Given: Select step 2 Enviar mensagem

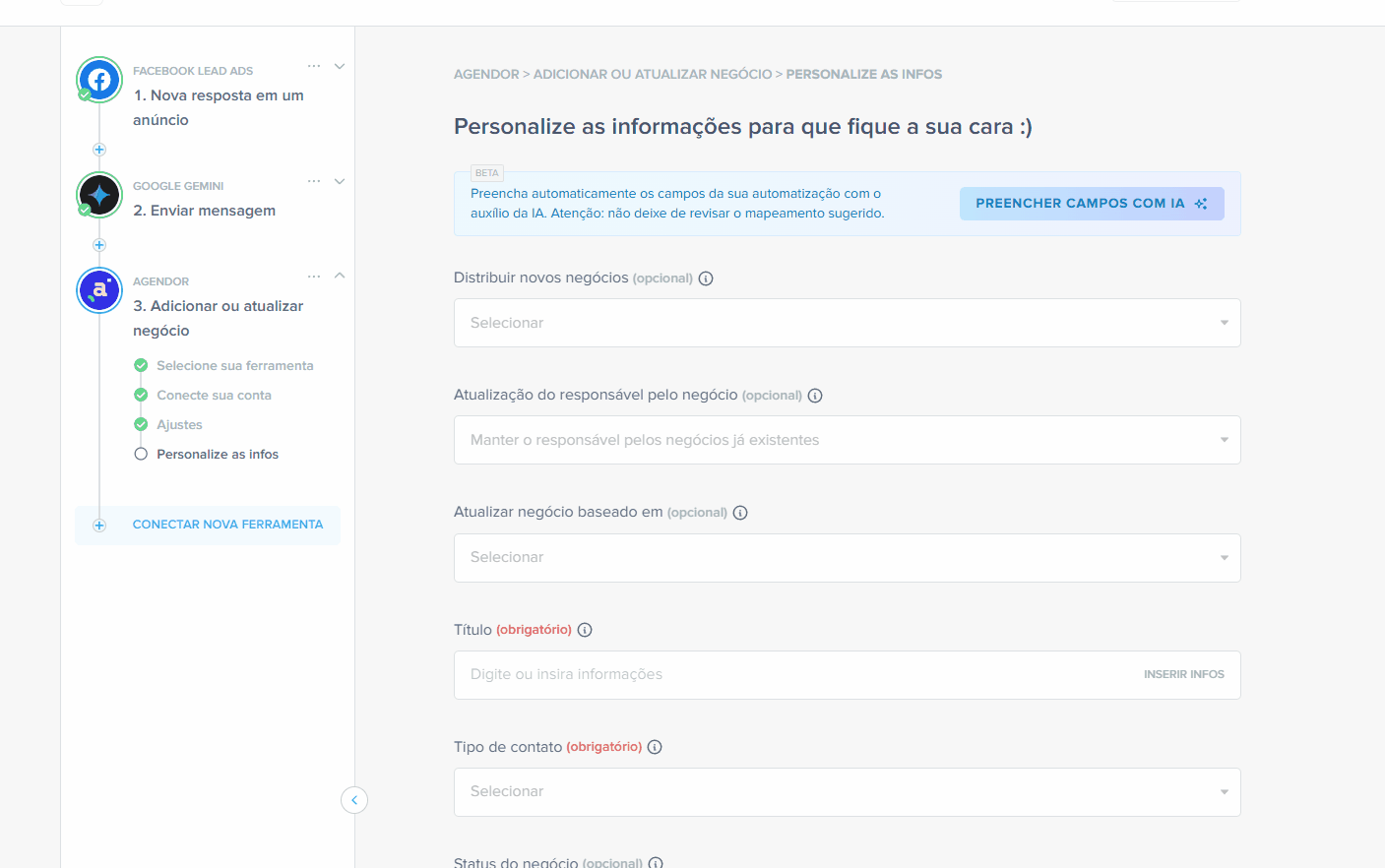Looking at the screenshot, I should (x=205, y=211).
